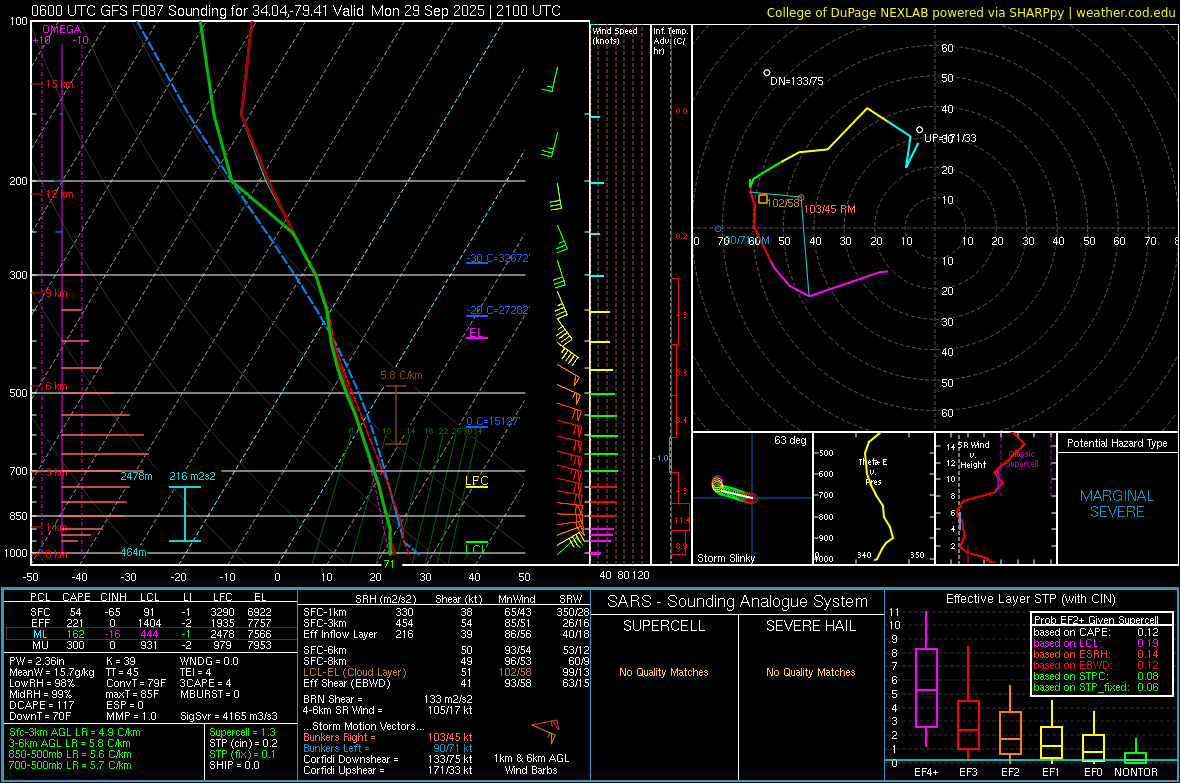Viewport: 1180px width, 783px height.
Task: Click the Wind Speed (knots) header
Action: pyautogui.click(x=615, y=35)
